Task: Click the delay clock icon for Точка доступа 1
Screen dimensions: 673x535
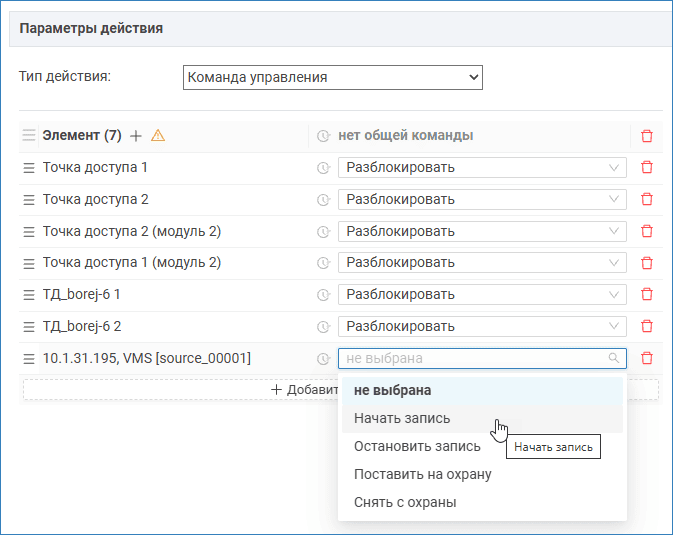Action: (x=323, y=168)
